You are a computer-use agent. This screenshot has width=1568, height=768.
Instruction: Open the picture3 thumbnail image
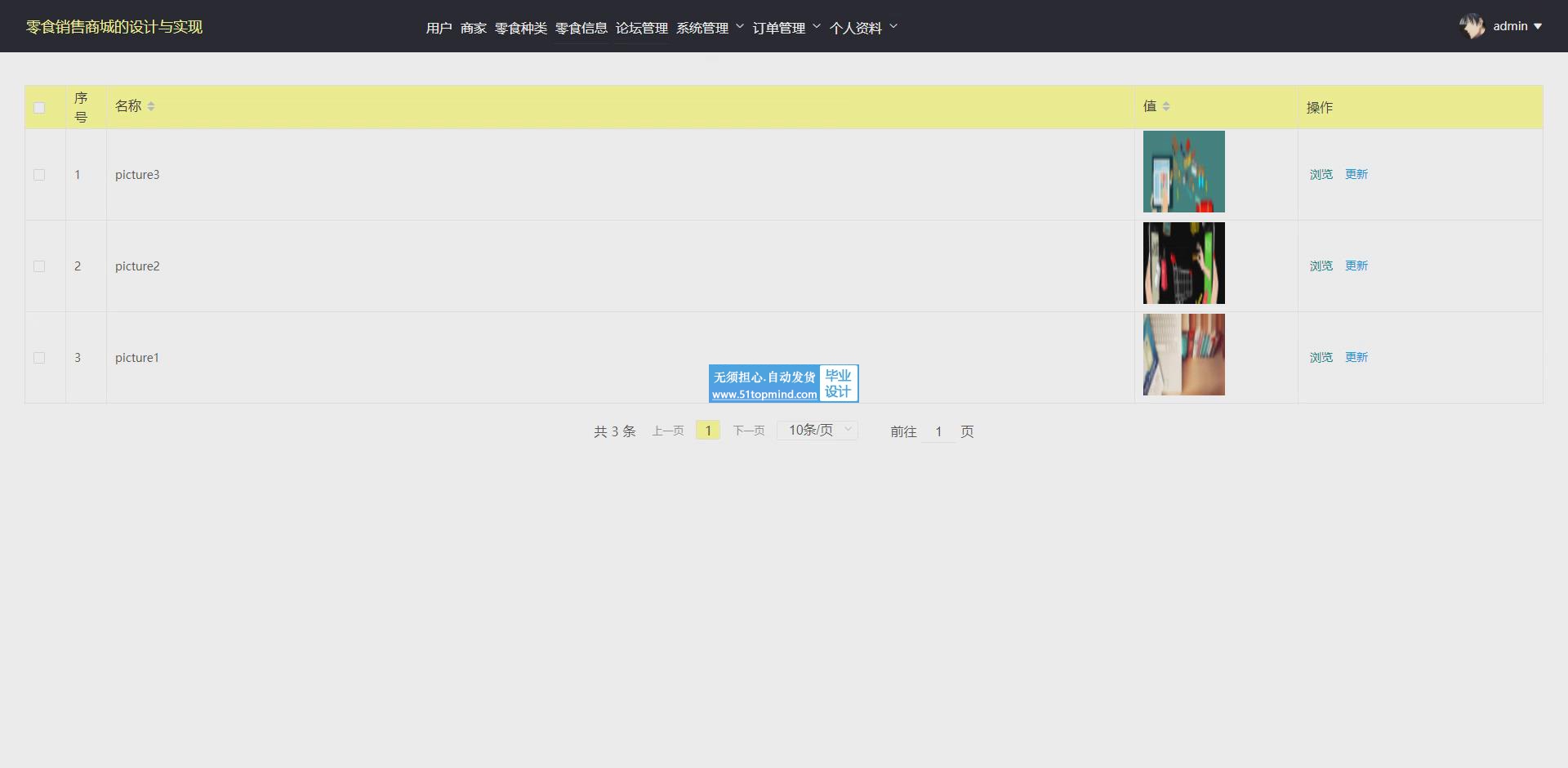coord(1183,172)
